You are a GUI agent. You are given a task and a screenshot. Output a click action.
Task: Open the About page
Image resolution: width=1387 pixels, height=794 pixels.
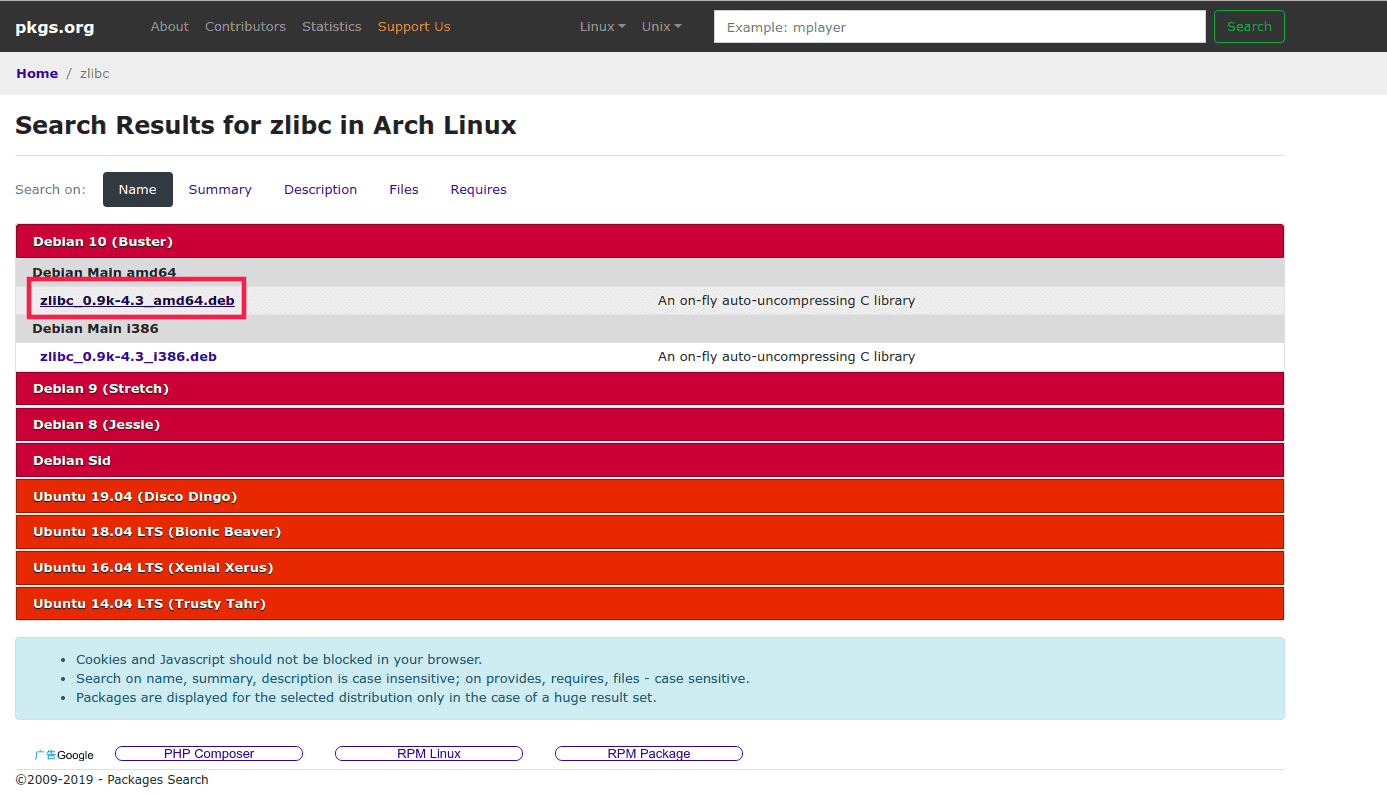click(x=169, y=27)
